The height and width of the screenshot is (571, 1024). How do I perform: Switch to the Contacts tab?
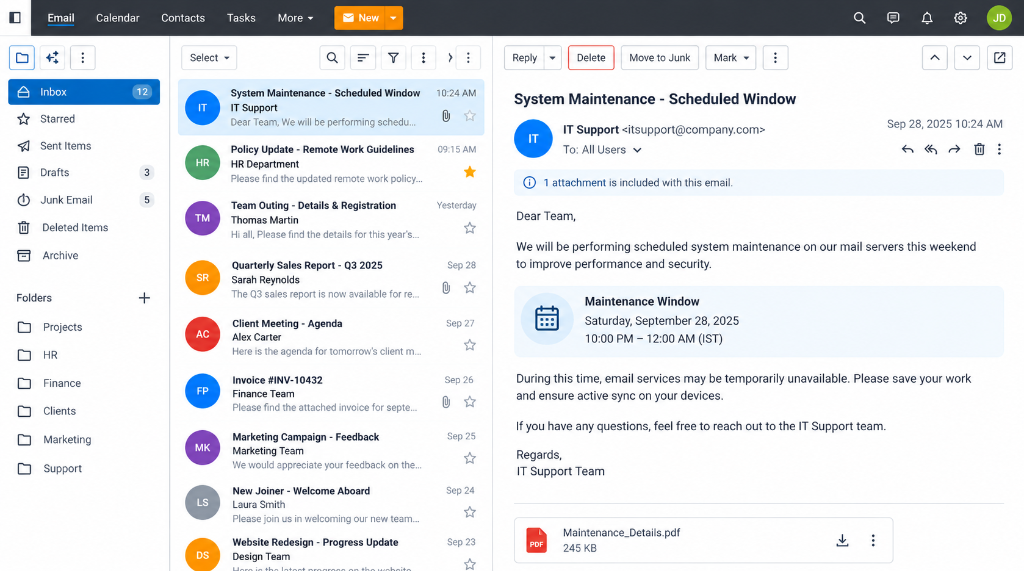click(183, 18)
